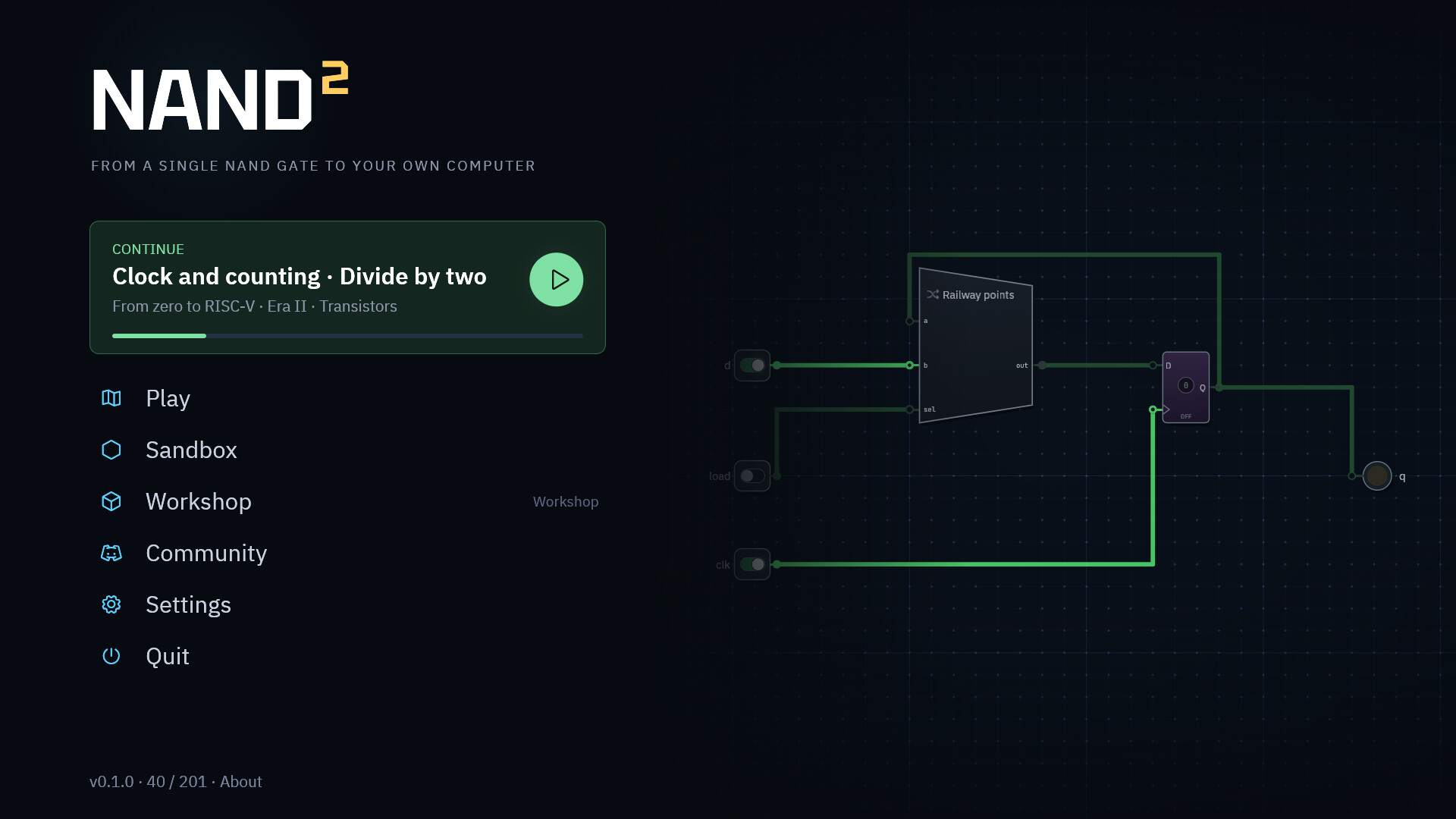Click the multiplexer sel input pin
Screen dimensions: 1456x819
[x=910, y=409]
